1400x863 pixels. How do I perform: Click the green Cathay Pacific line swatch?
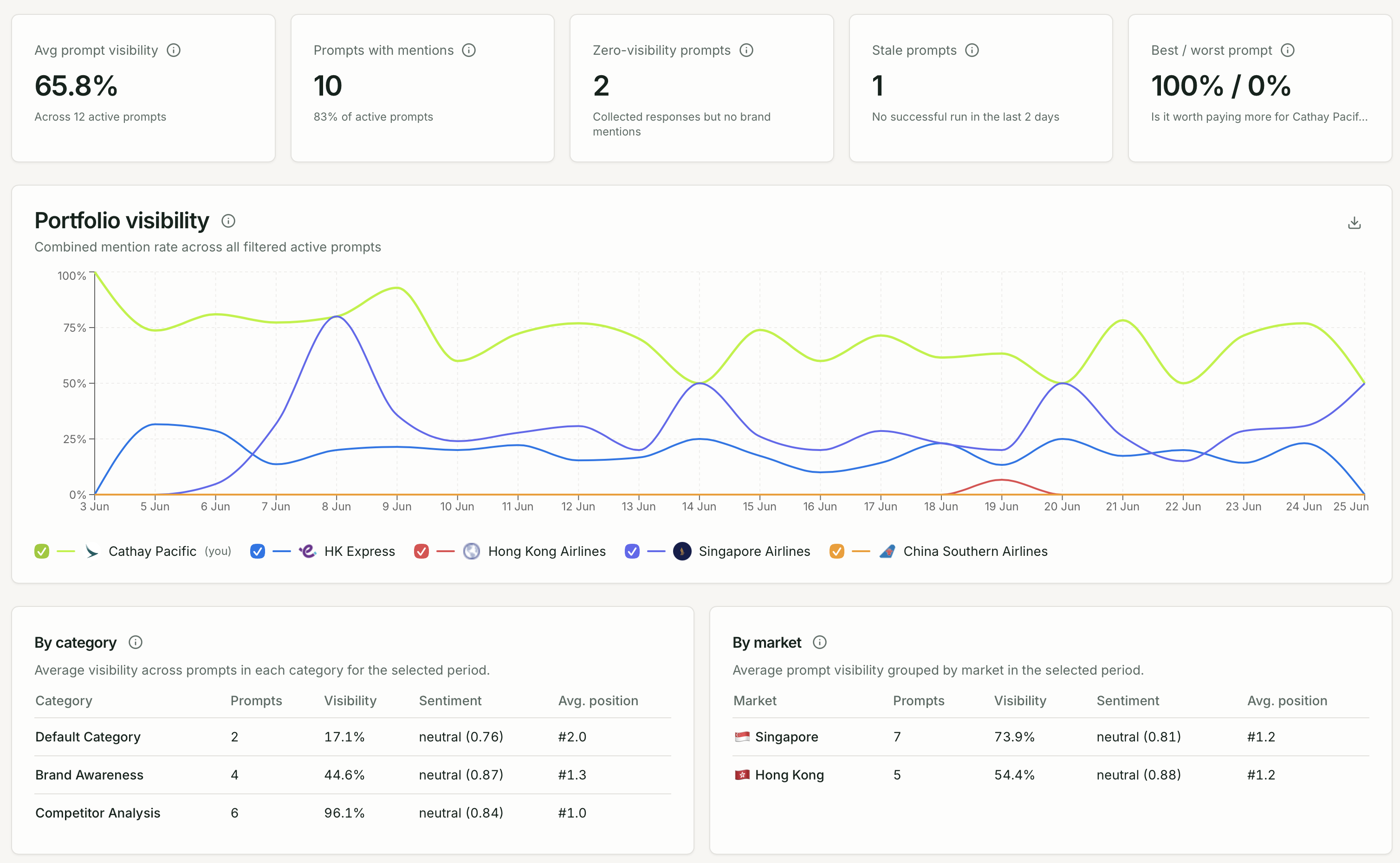coord(66,551)
